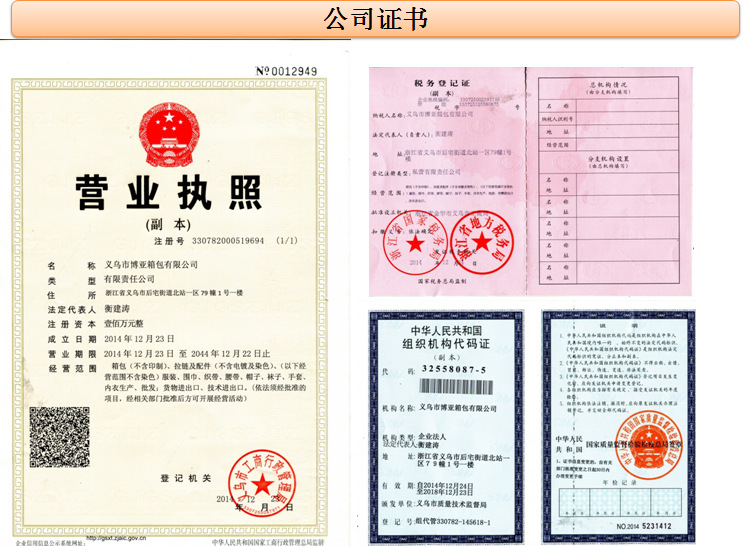Click the QR code on business license

click(59, 437)
